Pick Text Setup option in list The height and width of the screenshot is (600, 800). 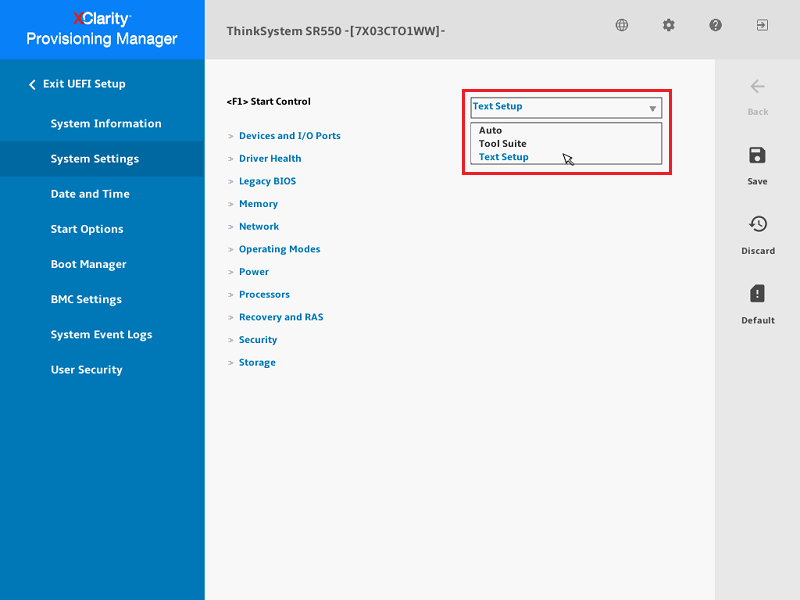503,157
